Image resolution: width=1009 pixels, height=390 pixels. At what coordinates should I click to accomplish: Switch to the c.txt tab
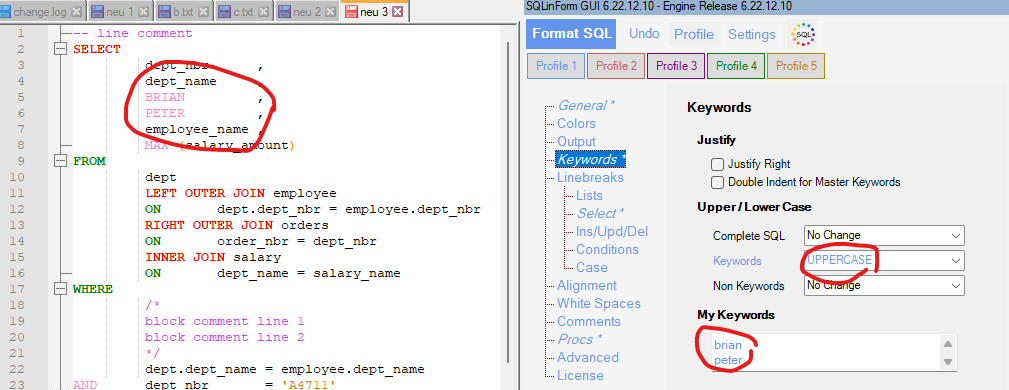243,12
